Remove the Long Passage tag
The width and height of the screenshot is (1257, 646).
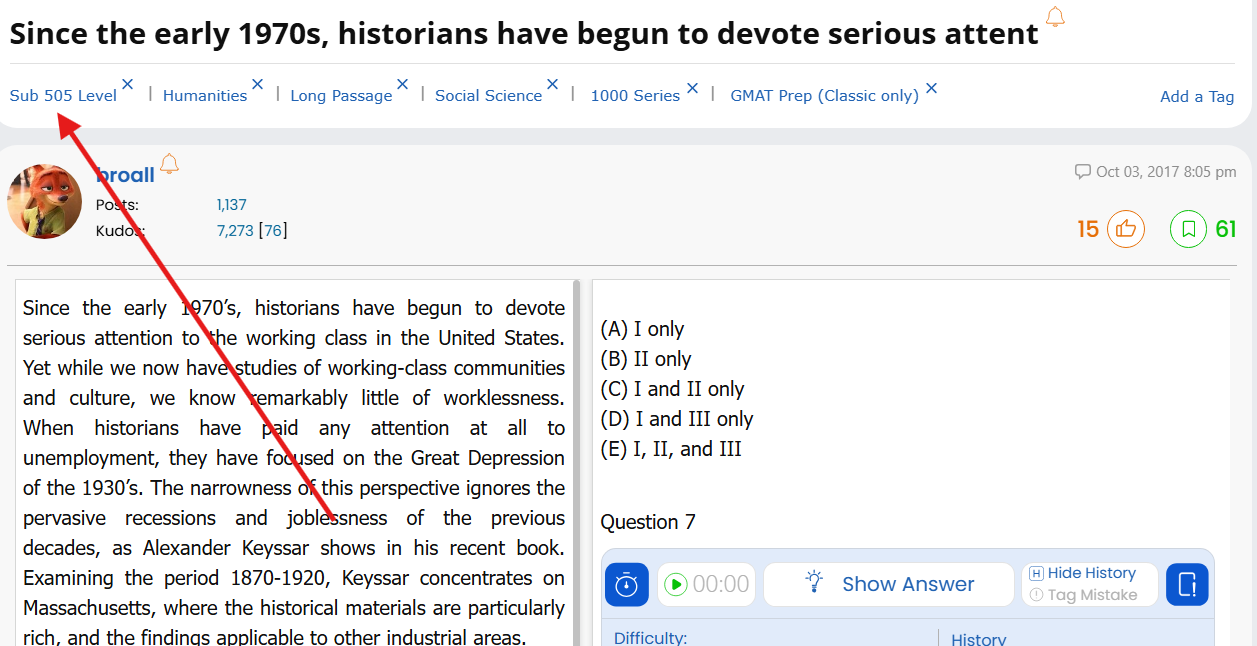tap(403, 85)
